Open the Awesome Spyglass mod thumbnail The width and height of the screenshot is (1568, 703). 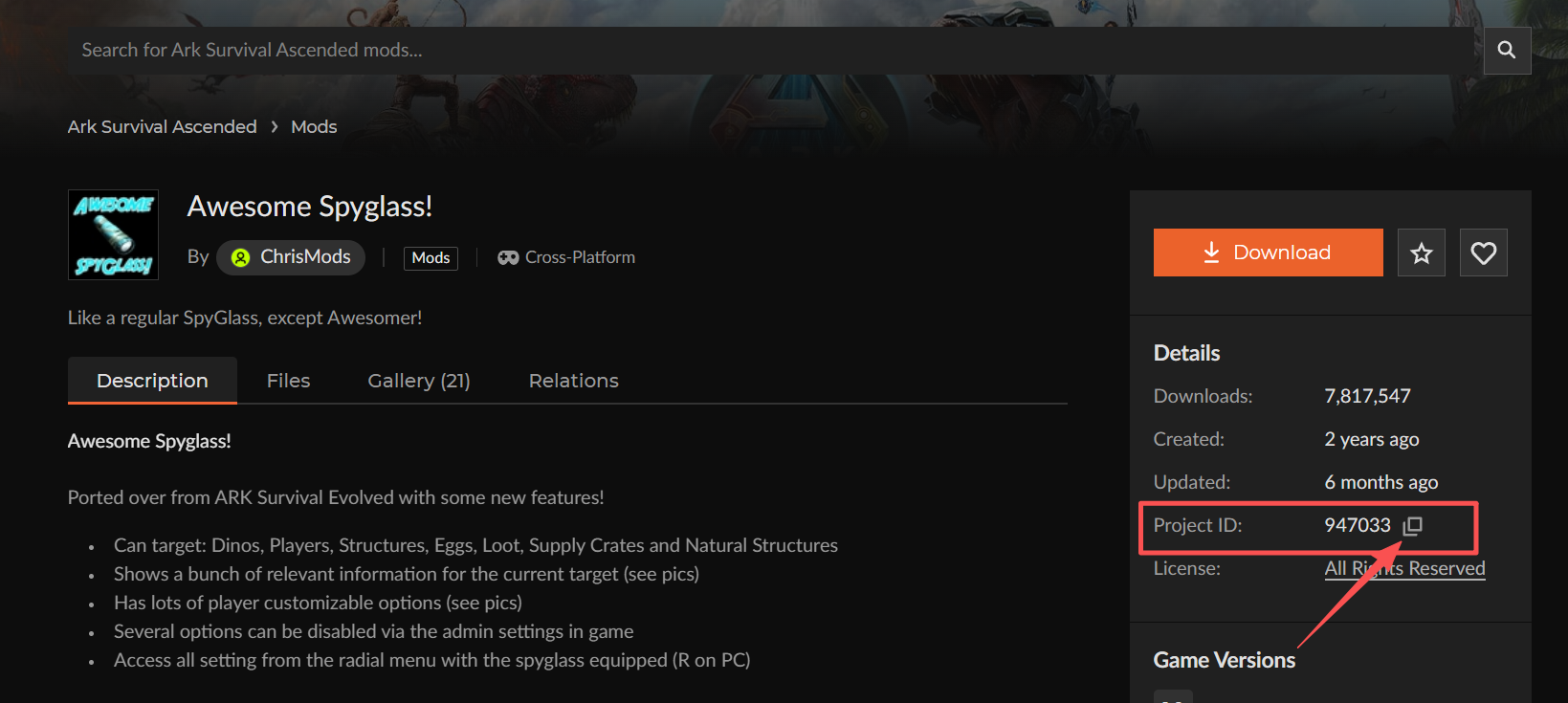(113, 234)
